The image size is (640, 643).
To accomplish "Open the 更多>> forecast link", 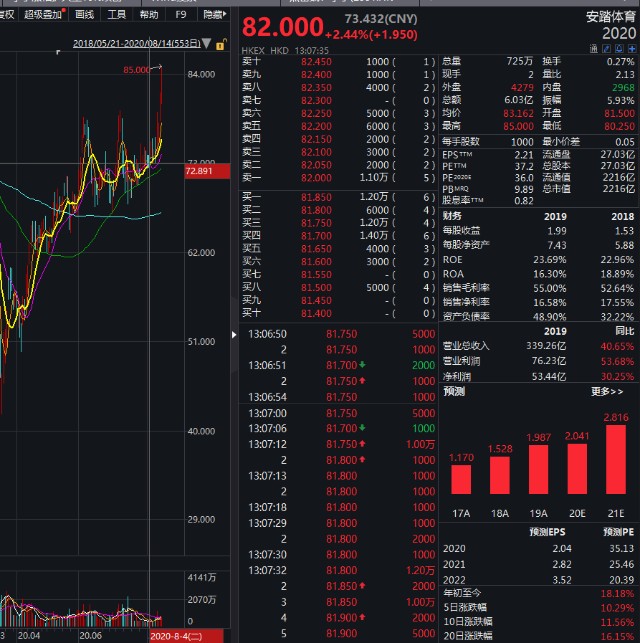I will 607,392.
